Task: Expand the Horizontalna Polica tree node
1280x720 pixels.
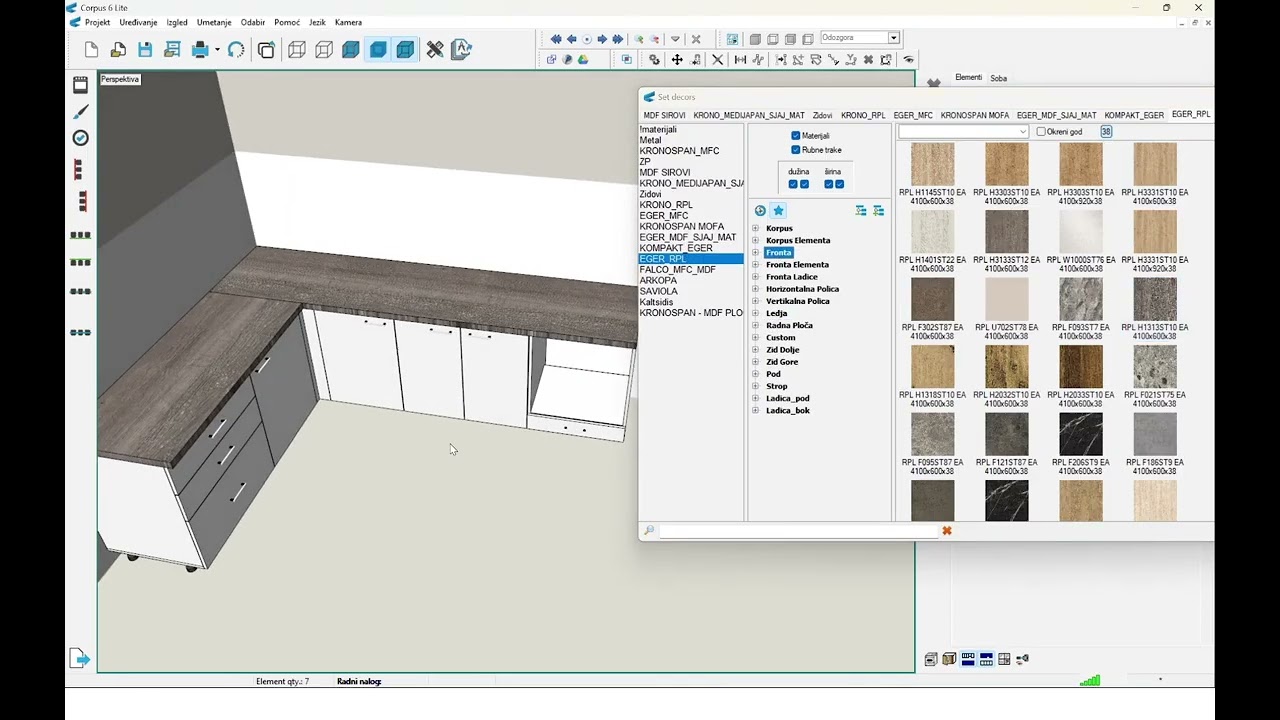Action: [x=756, y=289]
